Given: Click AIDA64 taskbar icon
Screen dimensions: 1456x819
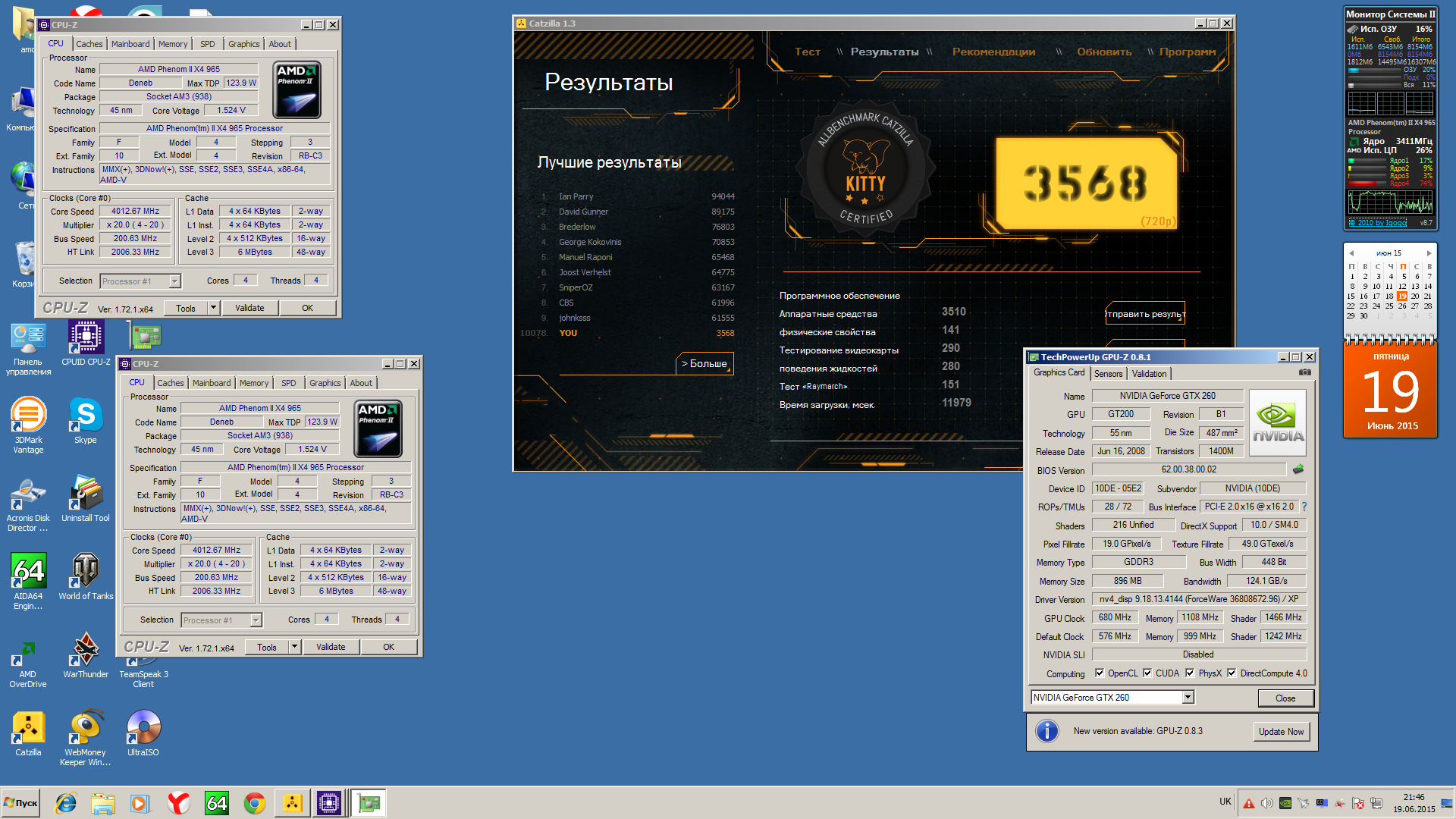Looking at the screenshot, I should point(216,803).
